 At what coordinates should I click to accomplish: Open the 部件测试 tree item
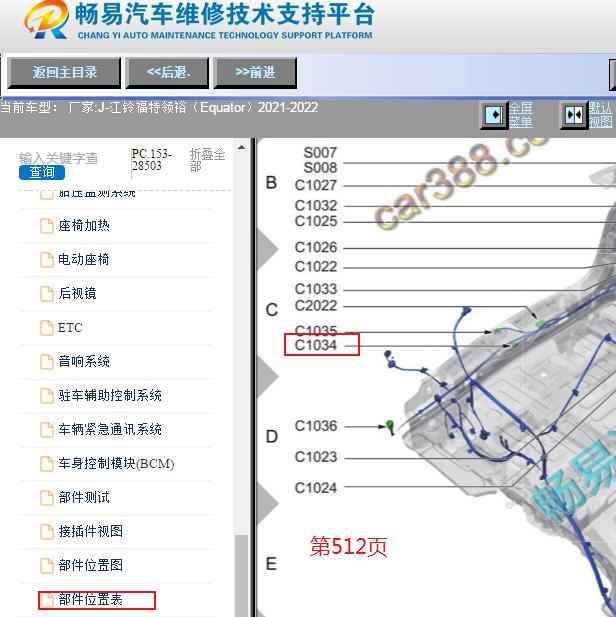(x=84, y=497)
